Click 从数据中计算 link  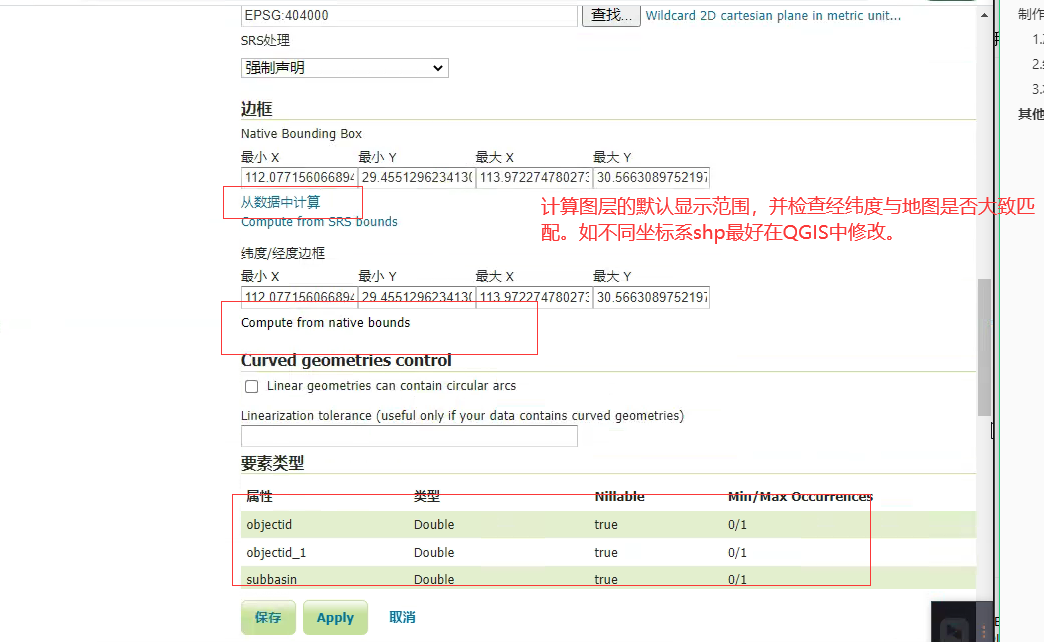pyautogui.click(x=281, y=202)
